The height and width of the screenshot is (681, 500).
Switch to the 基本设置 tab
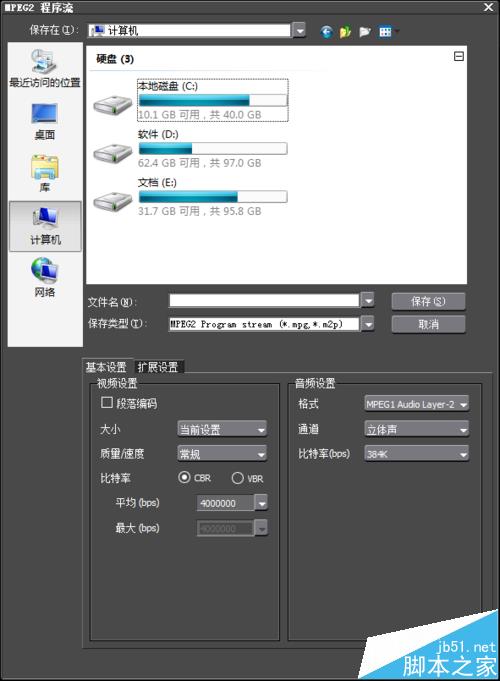(106, 367)
